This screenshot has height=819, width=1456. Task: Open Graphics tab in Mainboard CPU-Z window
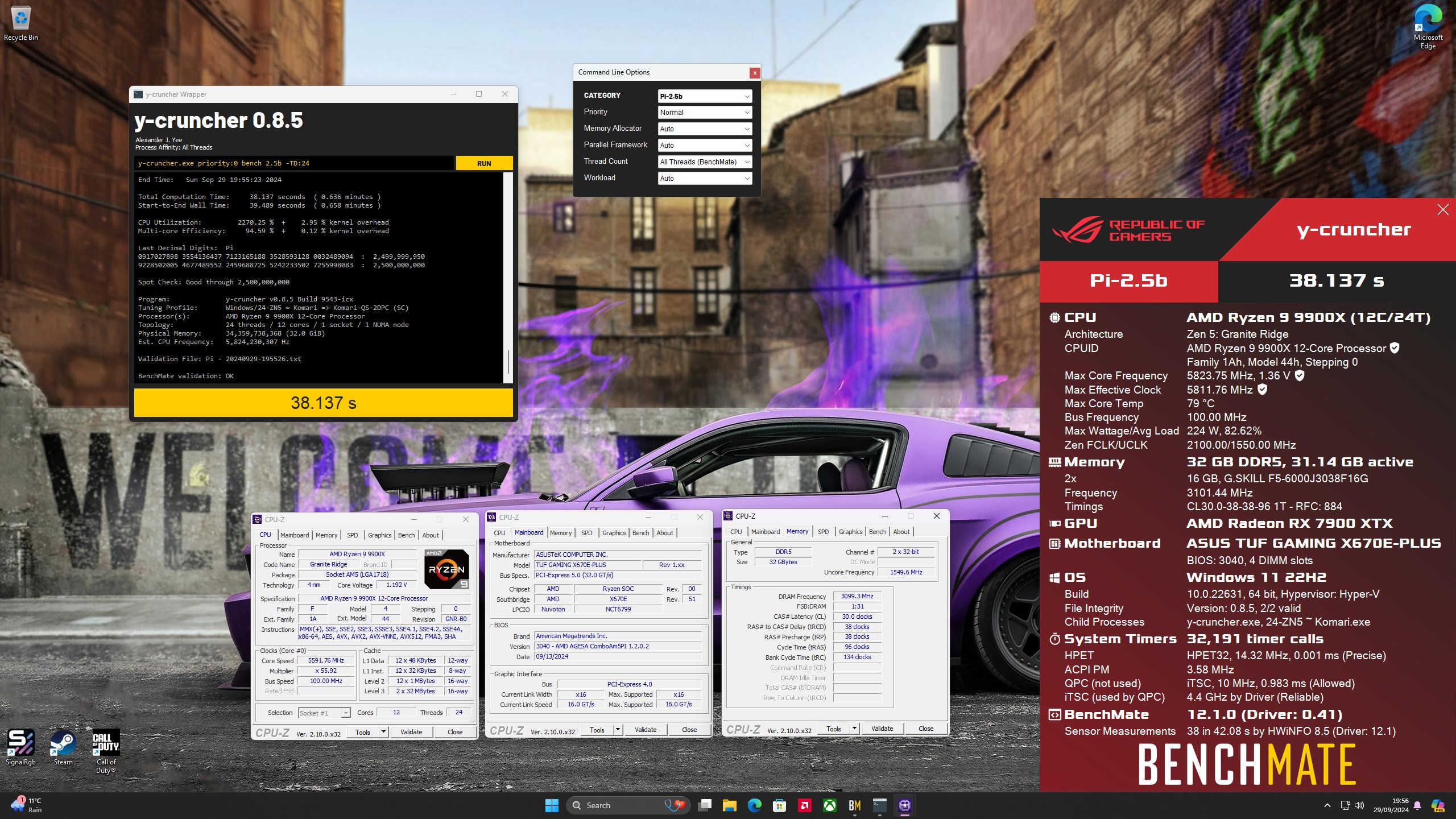614,533
